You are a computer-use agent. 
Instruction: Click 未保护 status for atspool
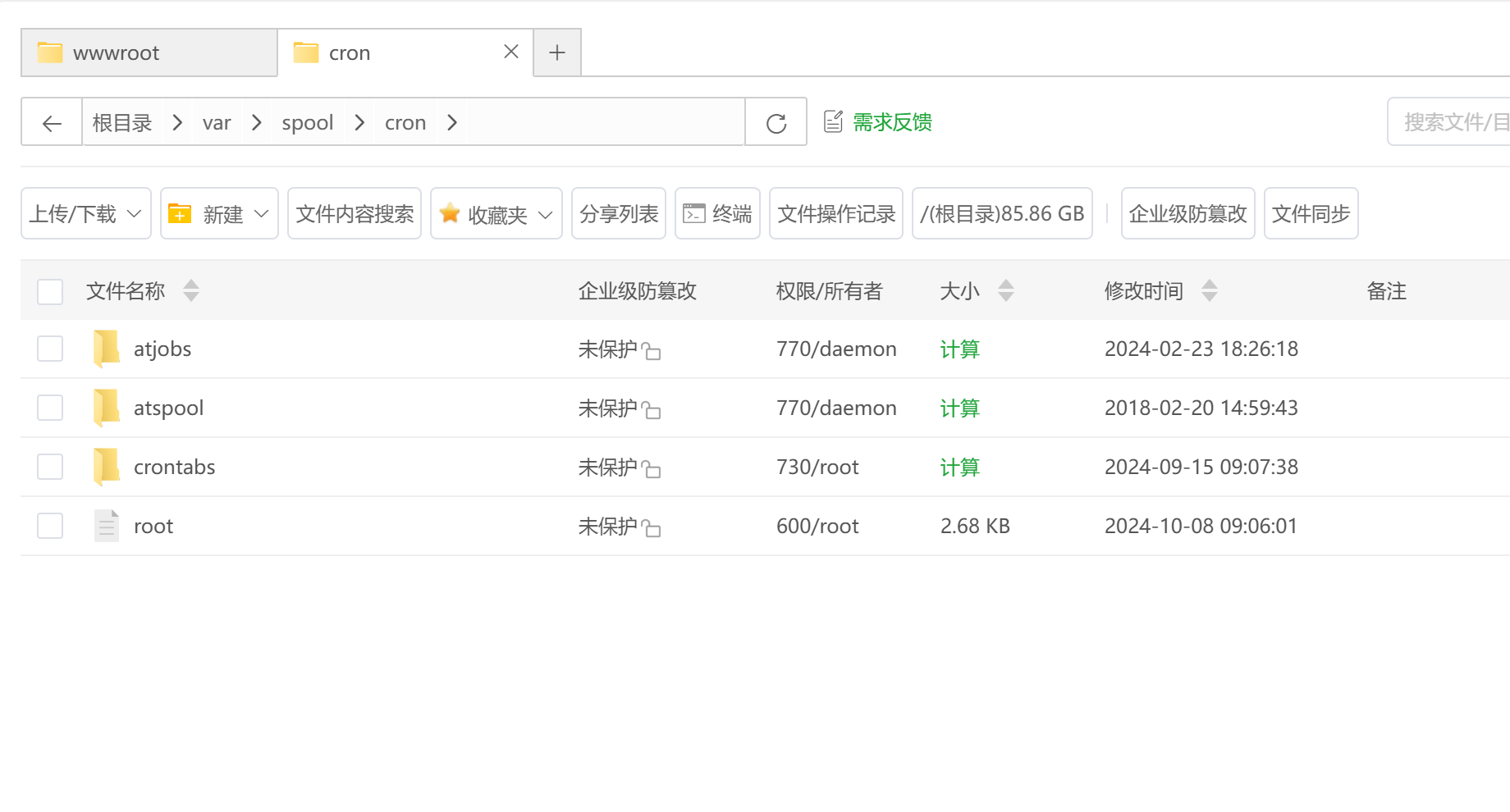tap(608, 408)
